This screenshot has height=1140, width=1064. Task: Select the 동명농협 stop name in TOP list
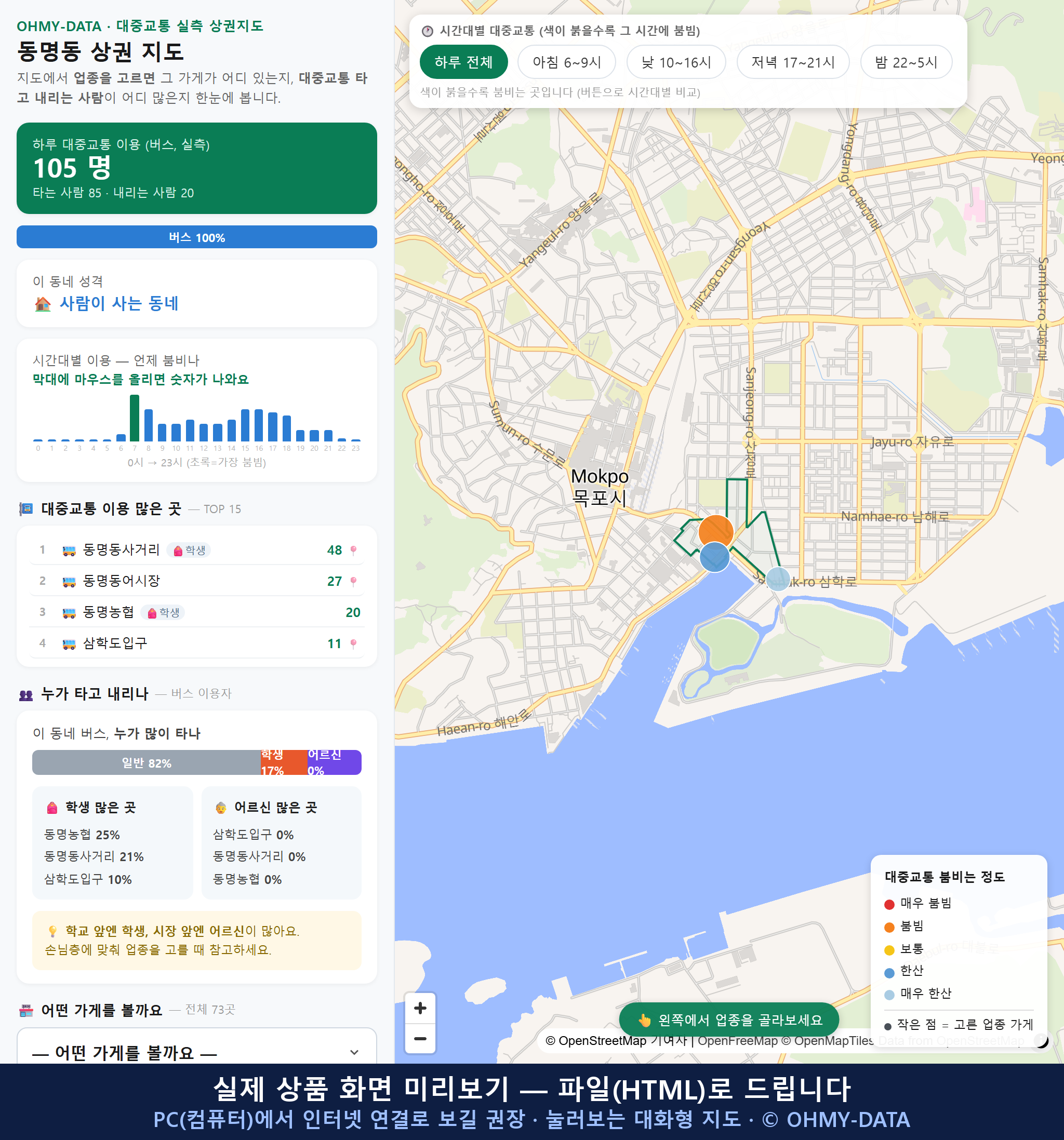pos(109,612)
